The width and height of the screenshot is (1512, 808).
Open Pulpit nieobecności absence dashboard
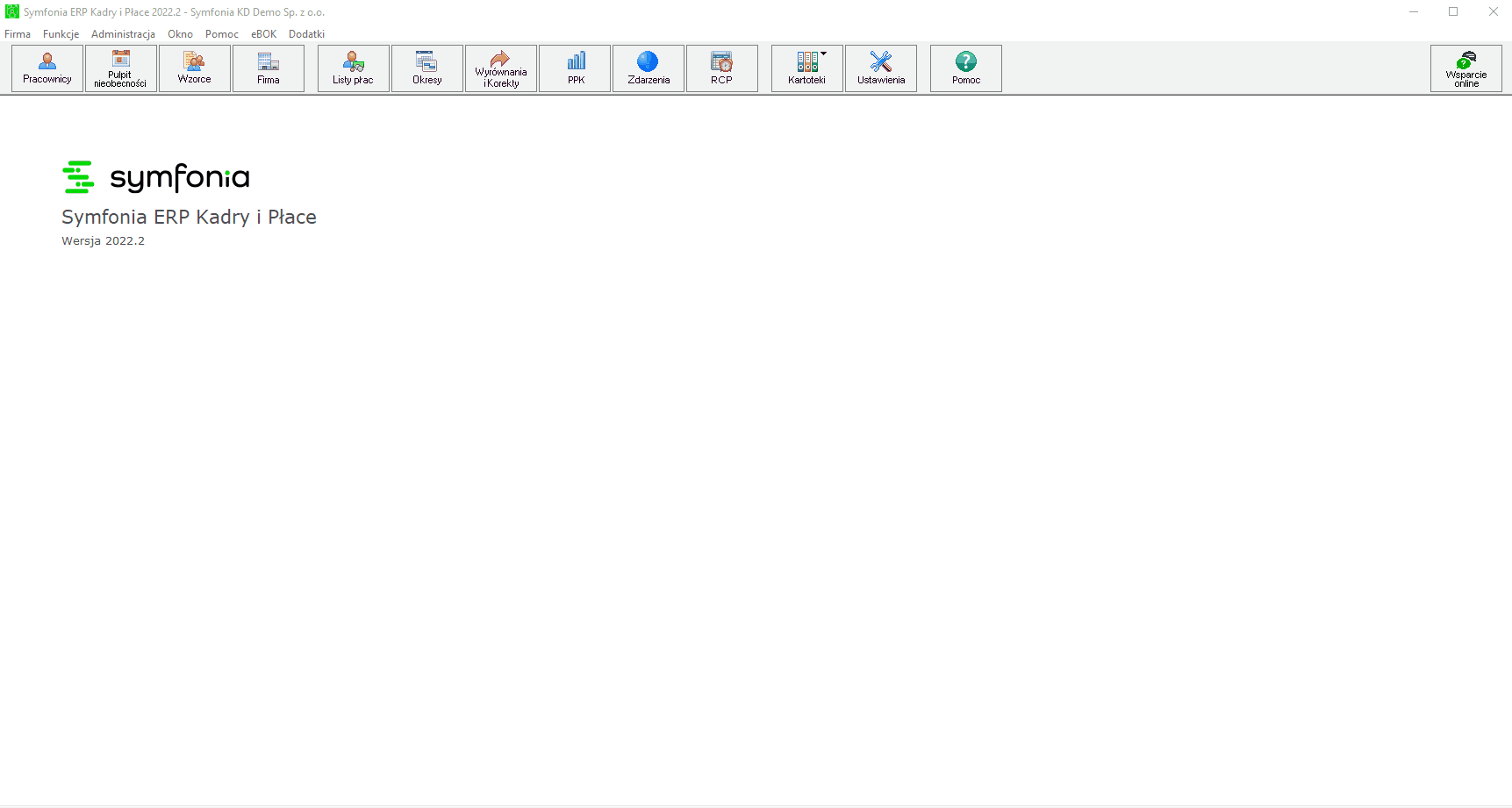click(121, 68)
